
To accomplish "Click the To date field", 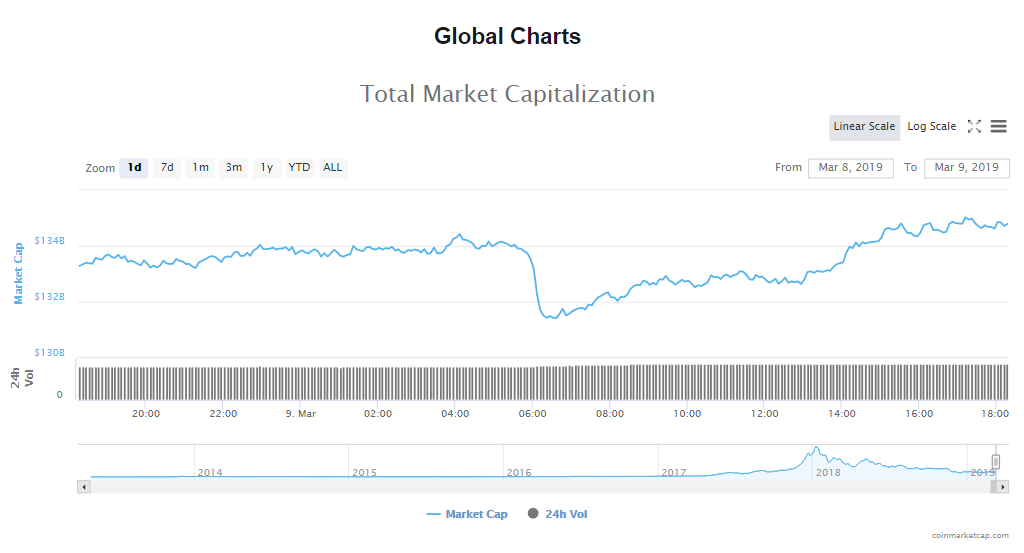I will 966,168.
